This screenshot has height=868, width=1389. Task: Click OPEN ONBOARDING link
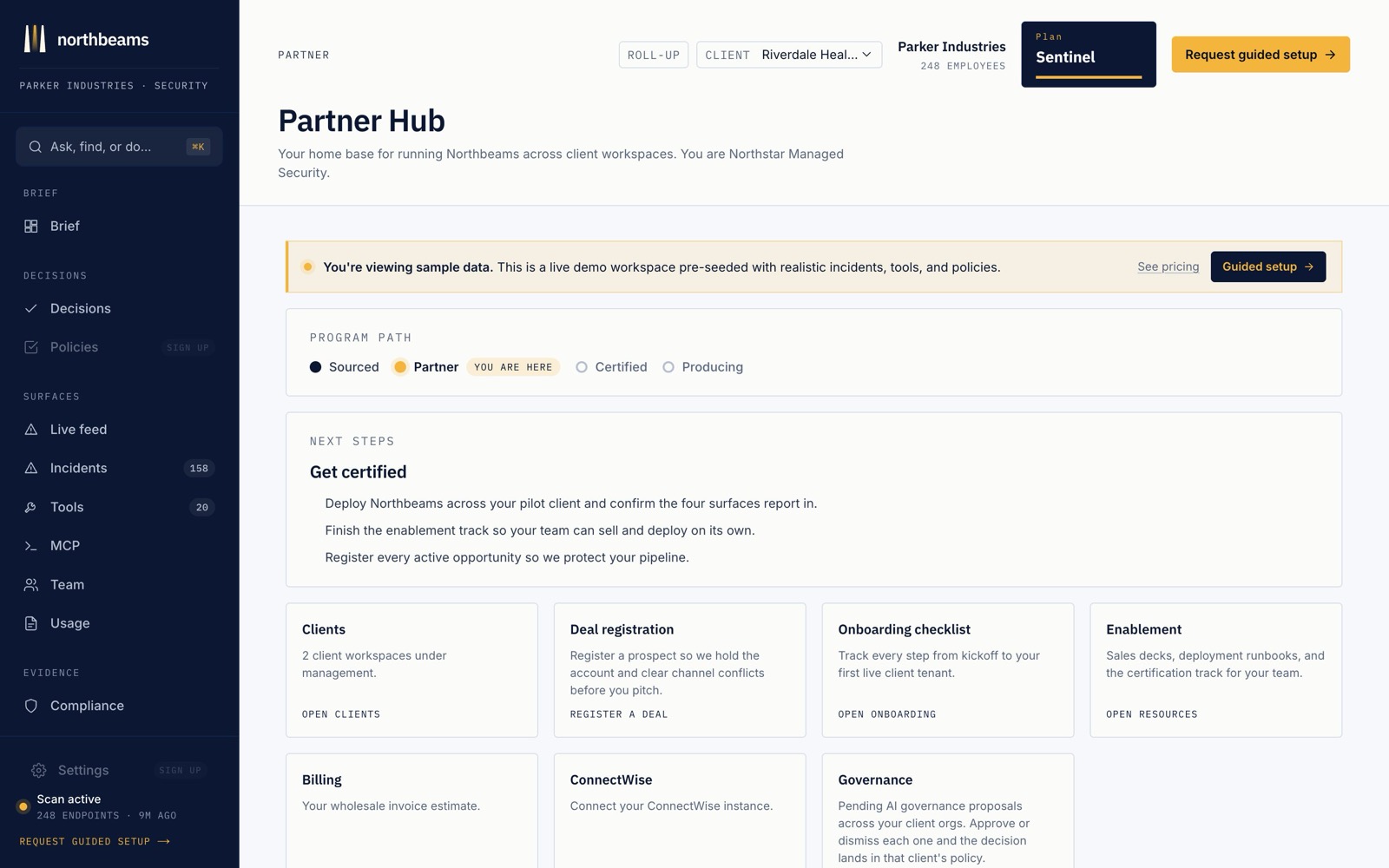(x=887, y=714)
